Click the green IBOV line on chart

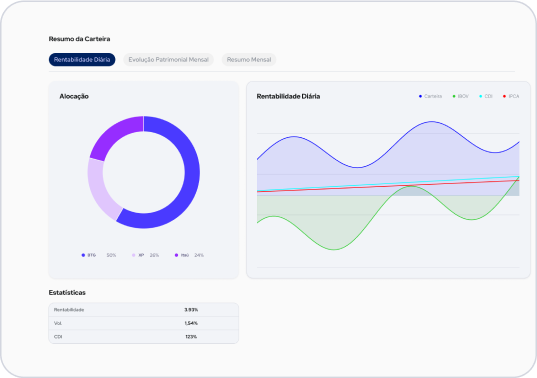[333, 249]
